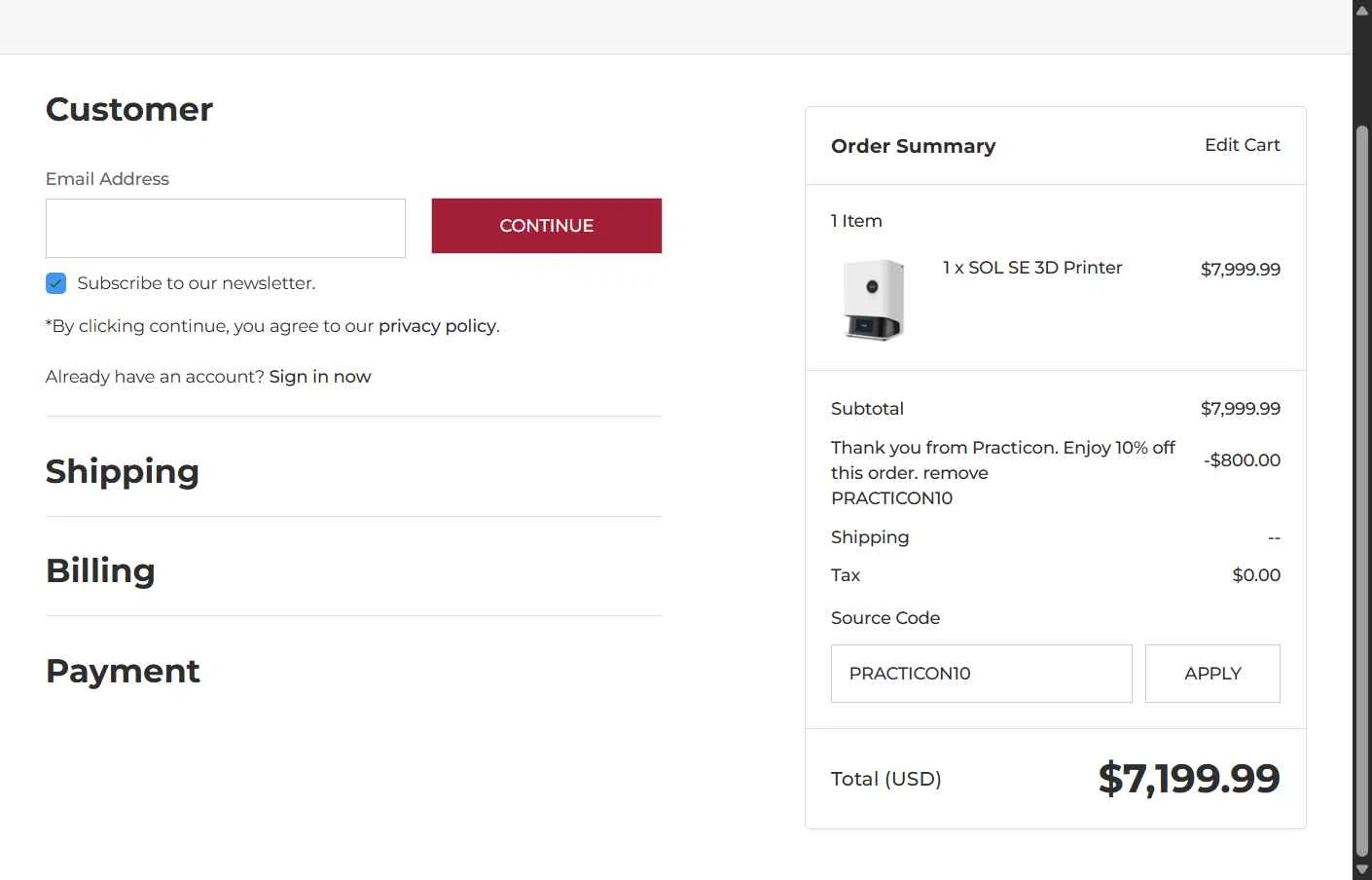1372x880 pixels.
Task: Select the Billing section heading
Action: point(100,570)
